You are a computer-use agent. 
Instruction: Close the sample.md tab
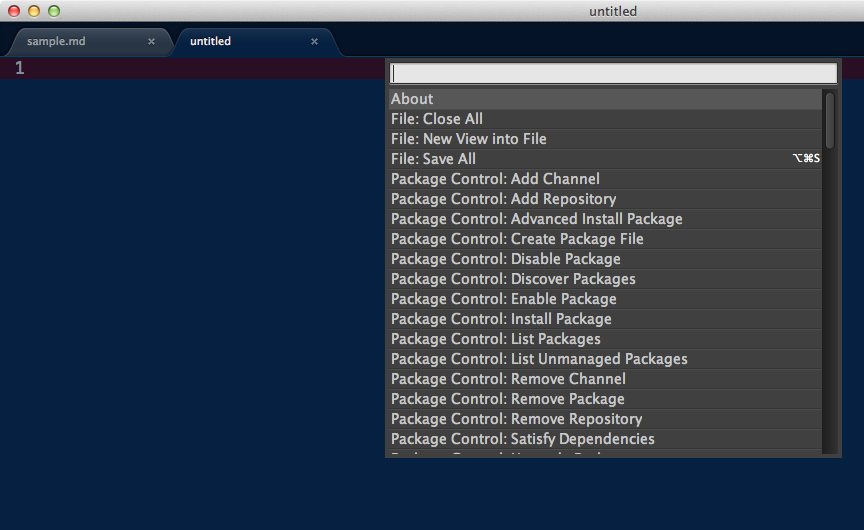coord(151,41)
